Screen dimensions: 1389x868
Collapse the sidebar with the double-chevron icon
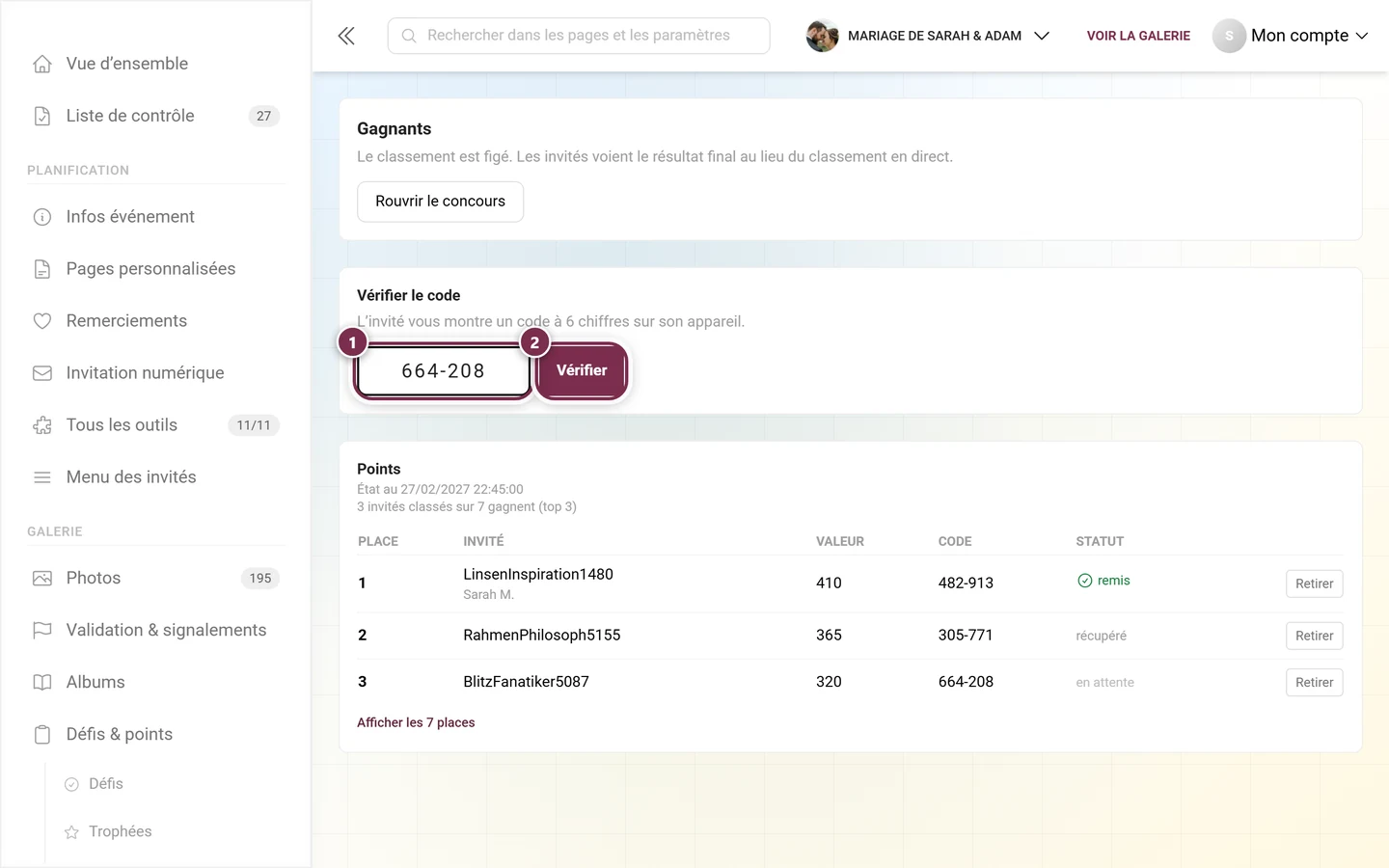[x=346, y=36]
